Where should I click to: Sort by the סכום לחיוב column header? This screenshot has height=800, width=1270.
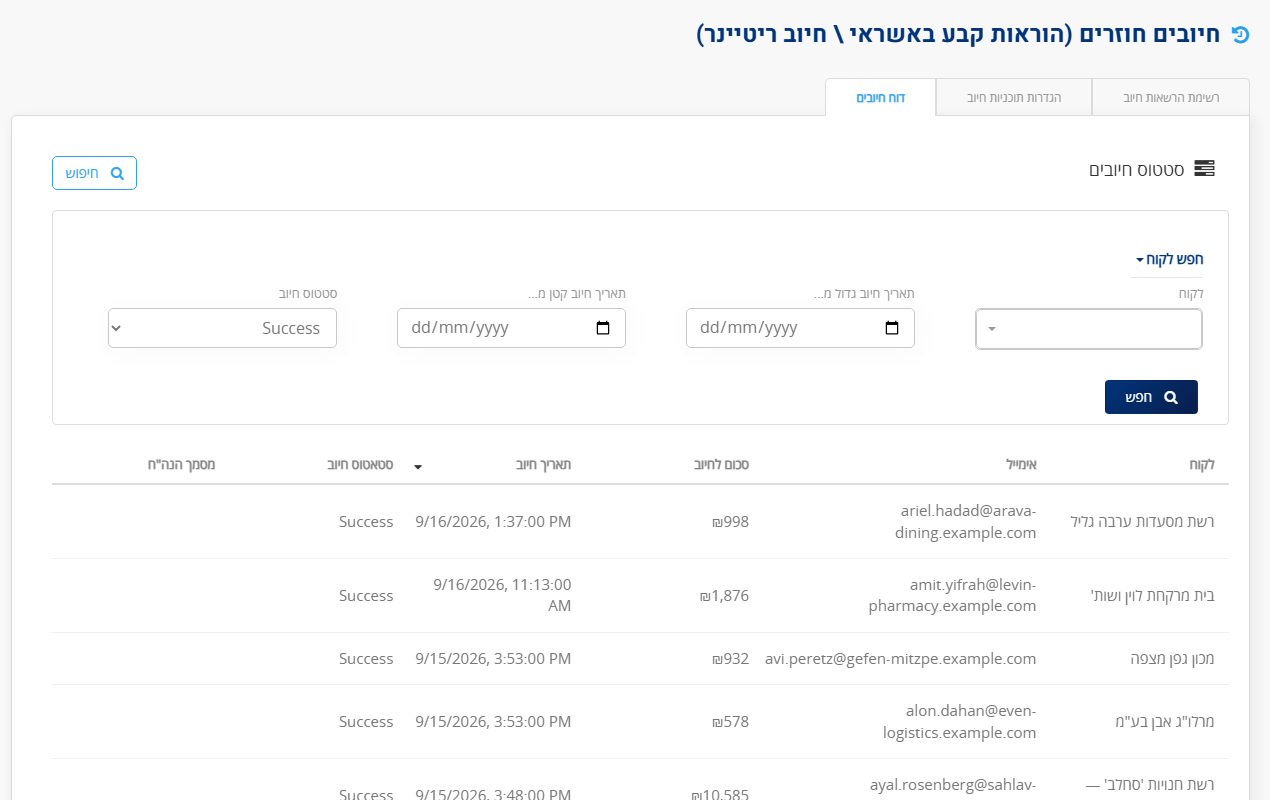722,465
